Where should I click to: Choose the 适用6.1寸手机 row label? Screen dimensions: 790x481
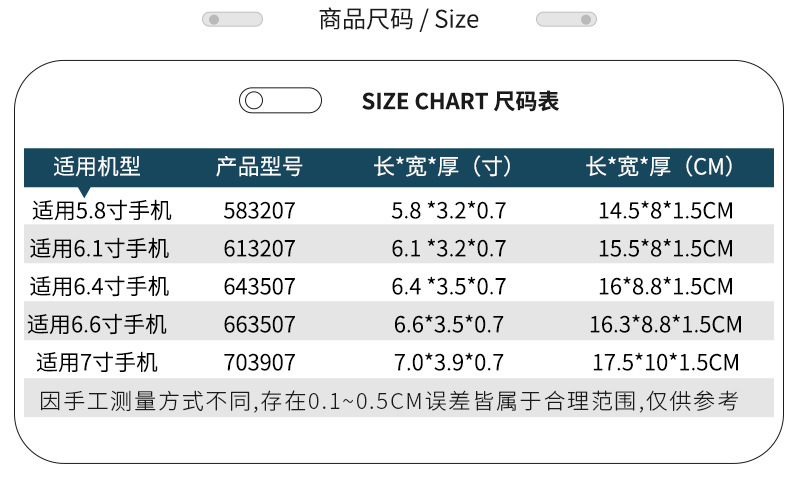(100, 248)
